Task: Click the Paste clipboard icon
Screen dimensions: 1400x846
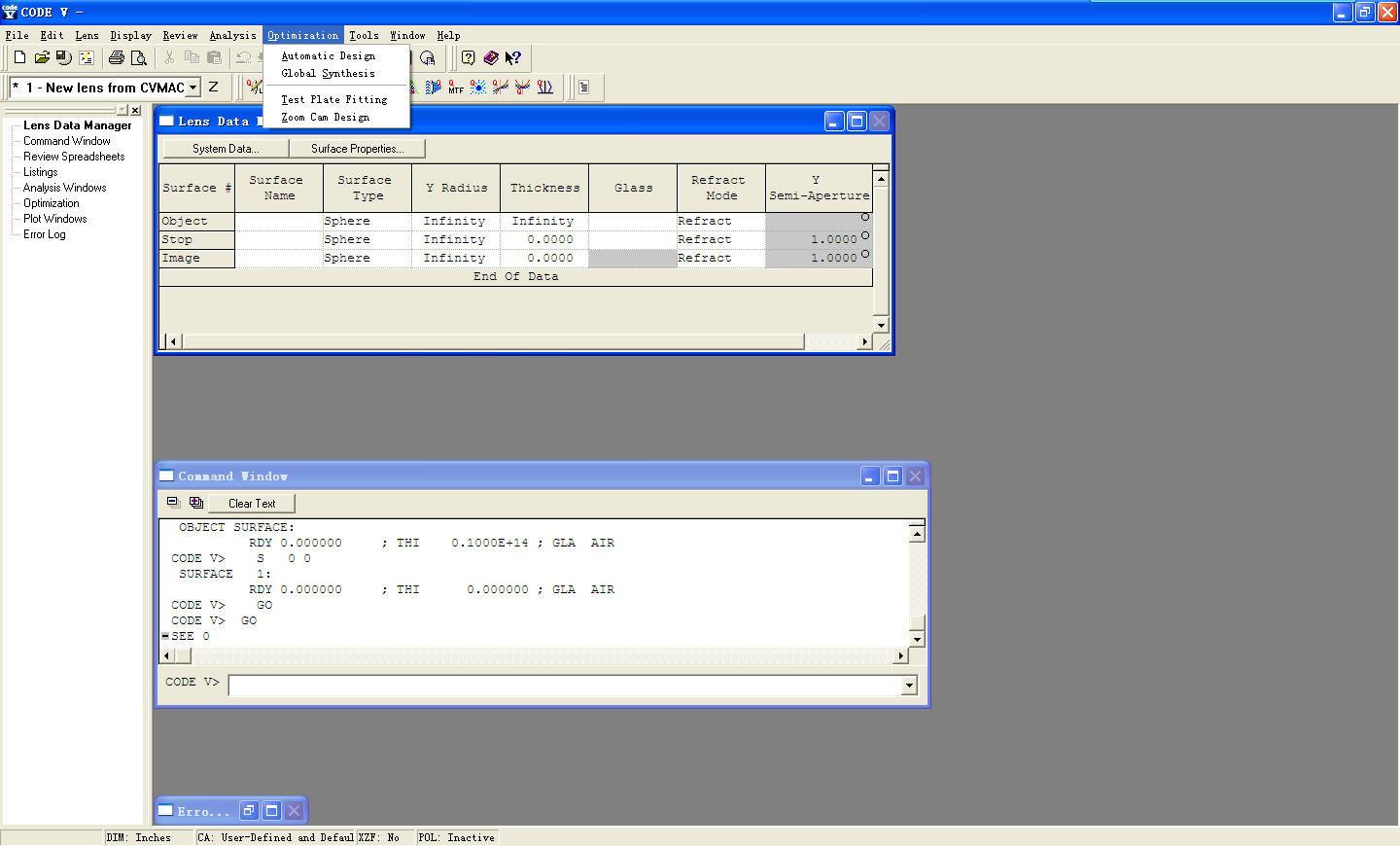Action: pyautogui.click(x=214, y=58)
